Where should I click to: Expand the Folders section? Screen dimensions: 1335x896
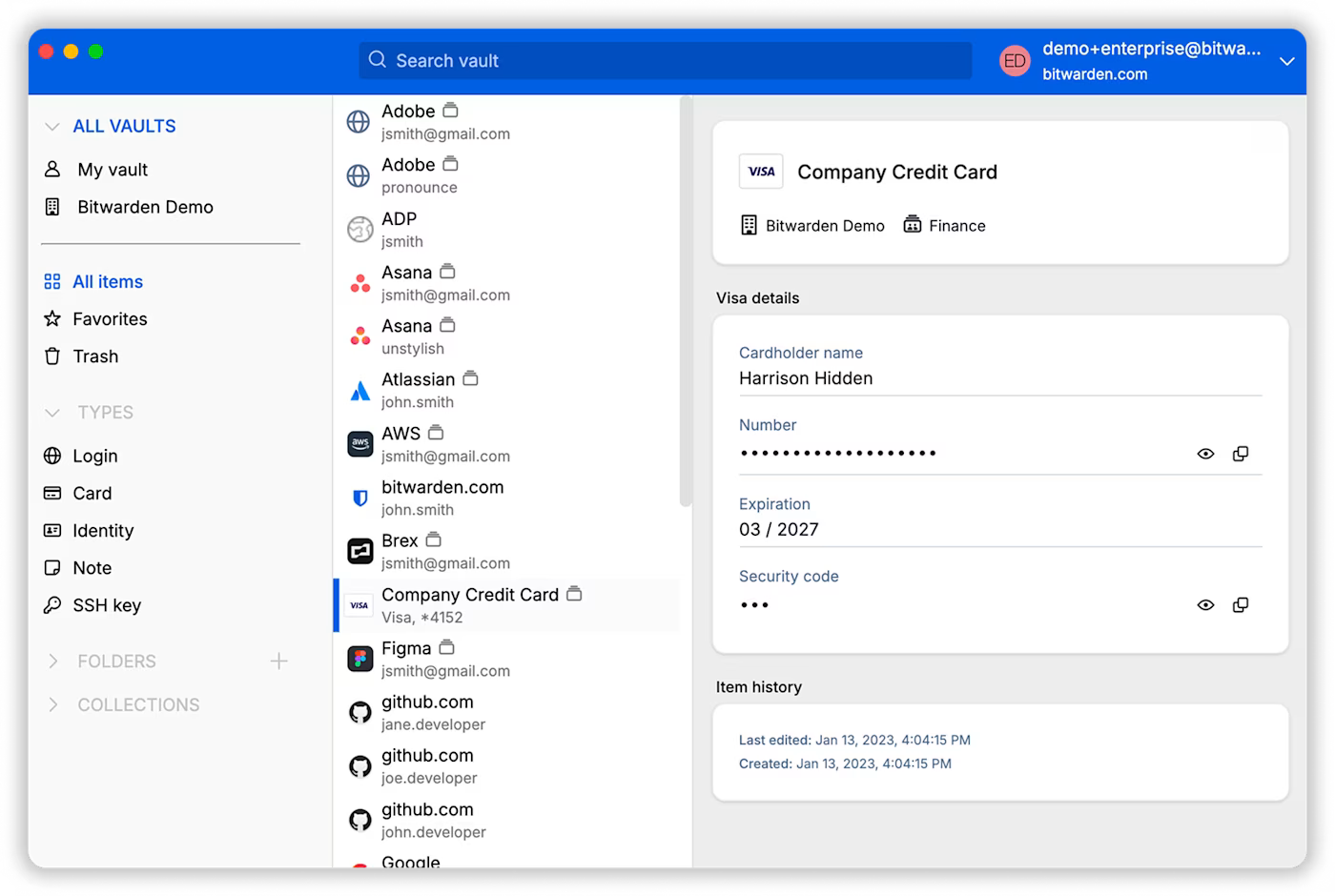point(53,662)
